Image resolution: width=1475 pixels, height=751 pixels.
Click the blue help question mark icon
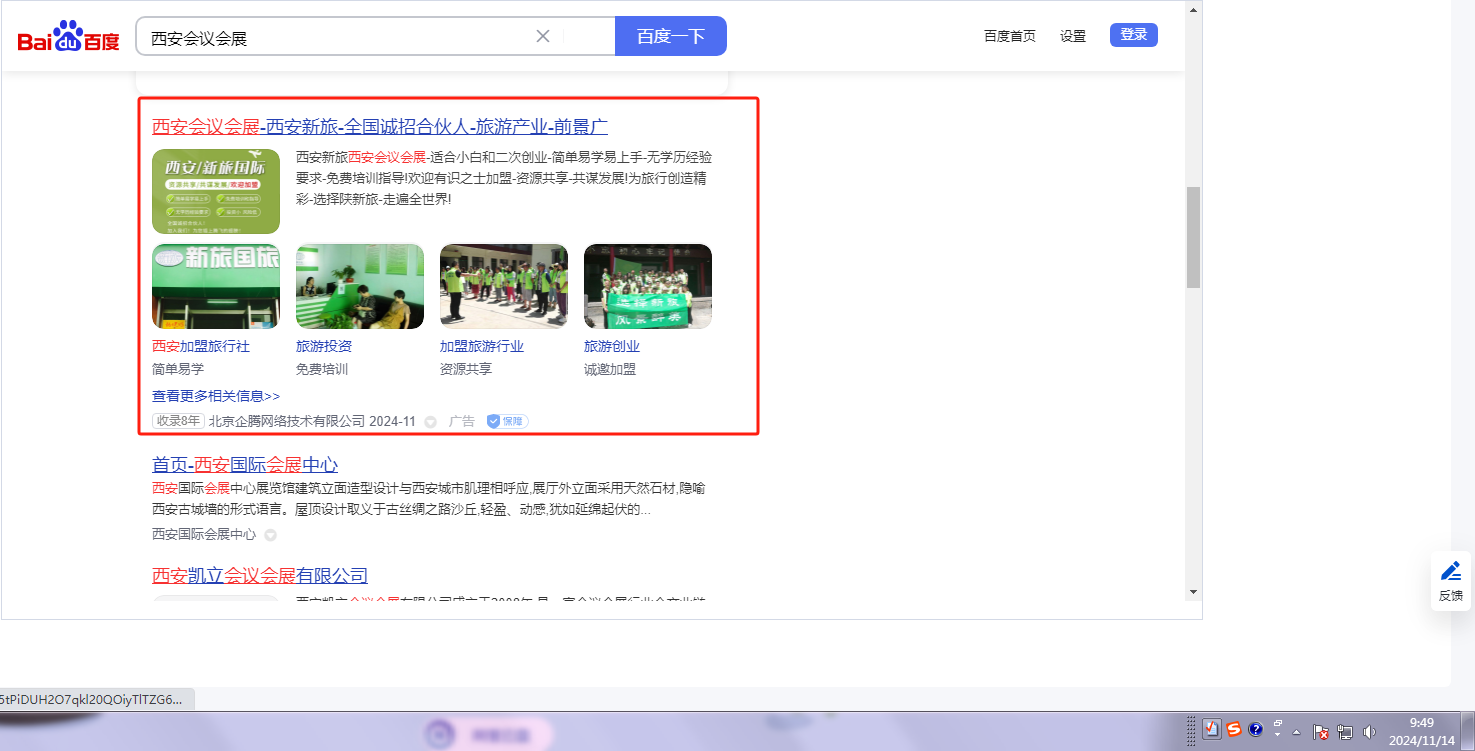(x=1256, y=729)
